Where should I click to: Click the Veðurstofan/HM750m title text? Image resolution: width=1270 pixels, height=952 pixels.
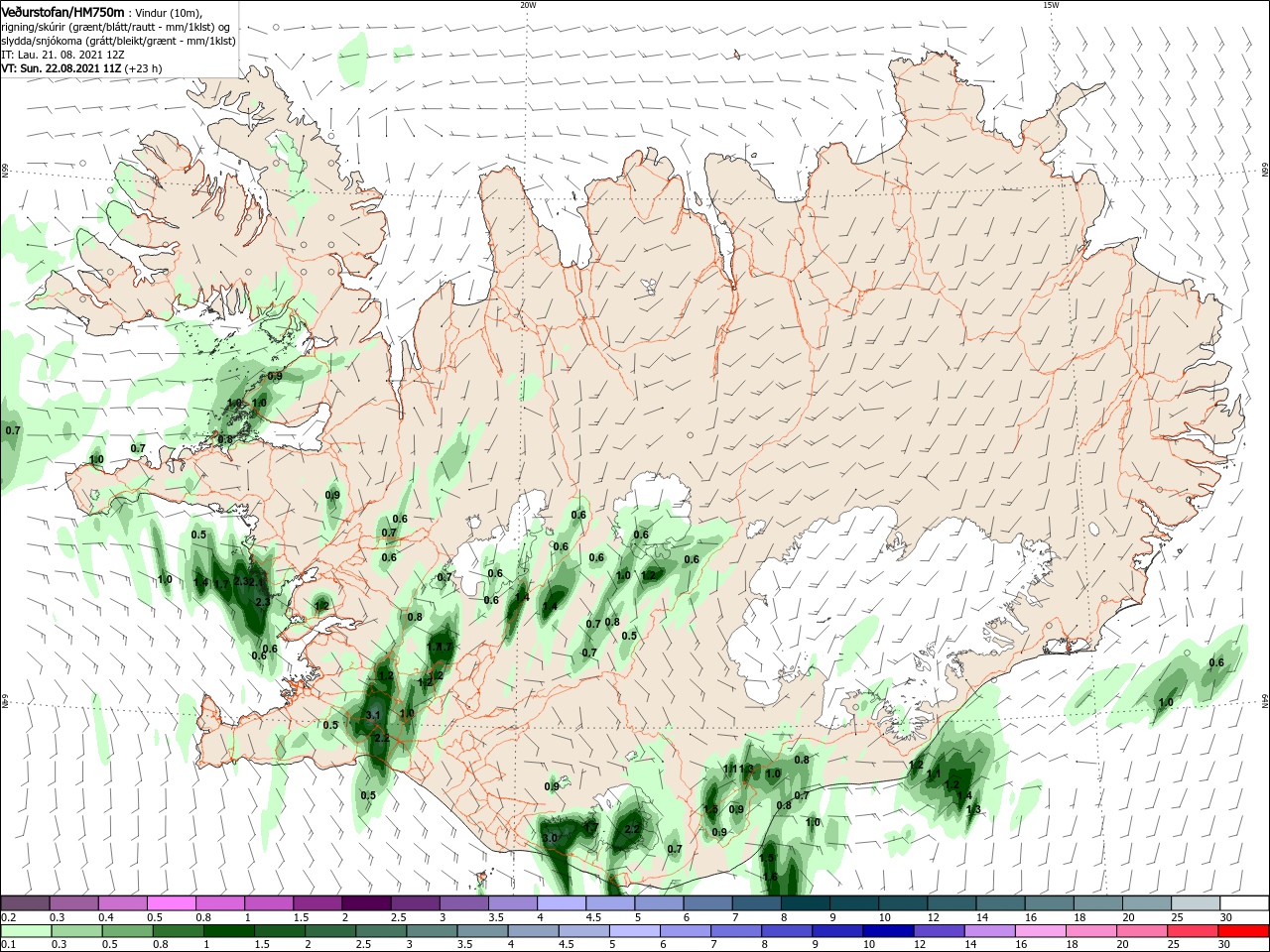point(63,11)
